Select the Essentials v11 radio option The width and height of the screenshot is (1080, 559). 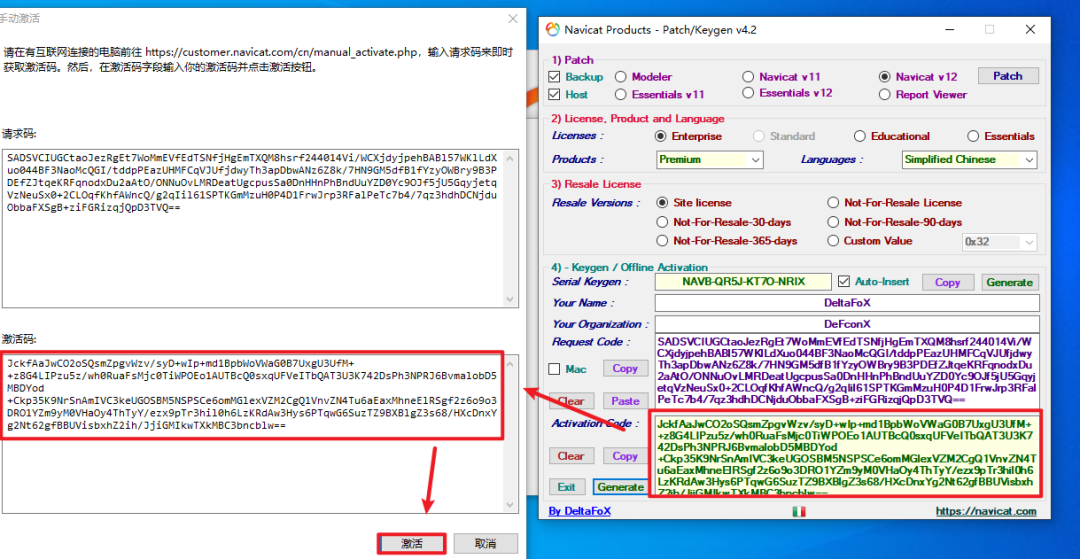click(x=620, y=94)
